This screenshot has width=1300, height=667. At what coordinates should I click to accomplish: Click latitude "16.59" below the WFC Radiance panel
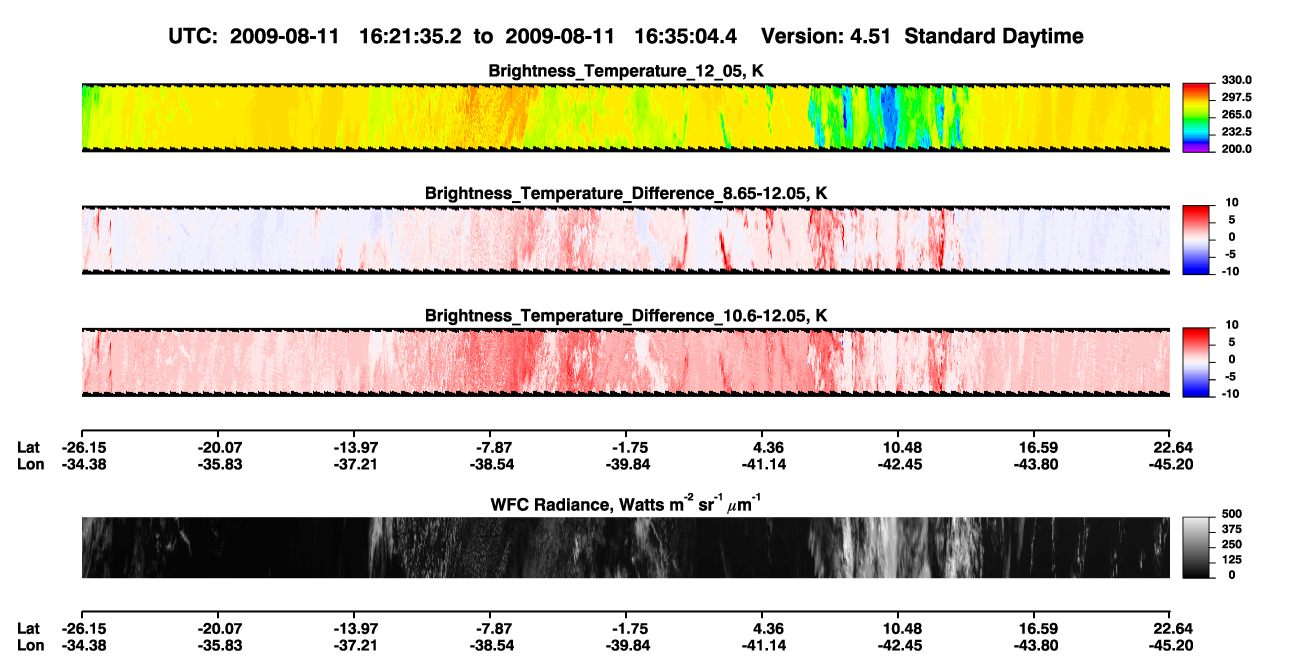click(1037, 628)
